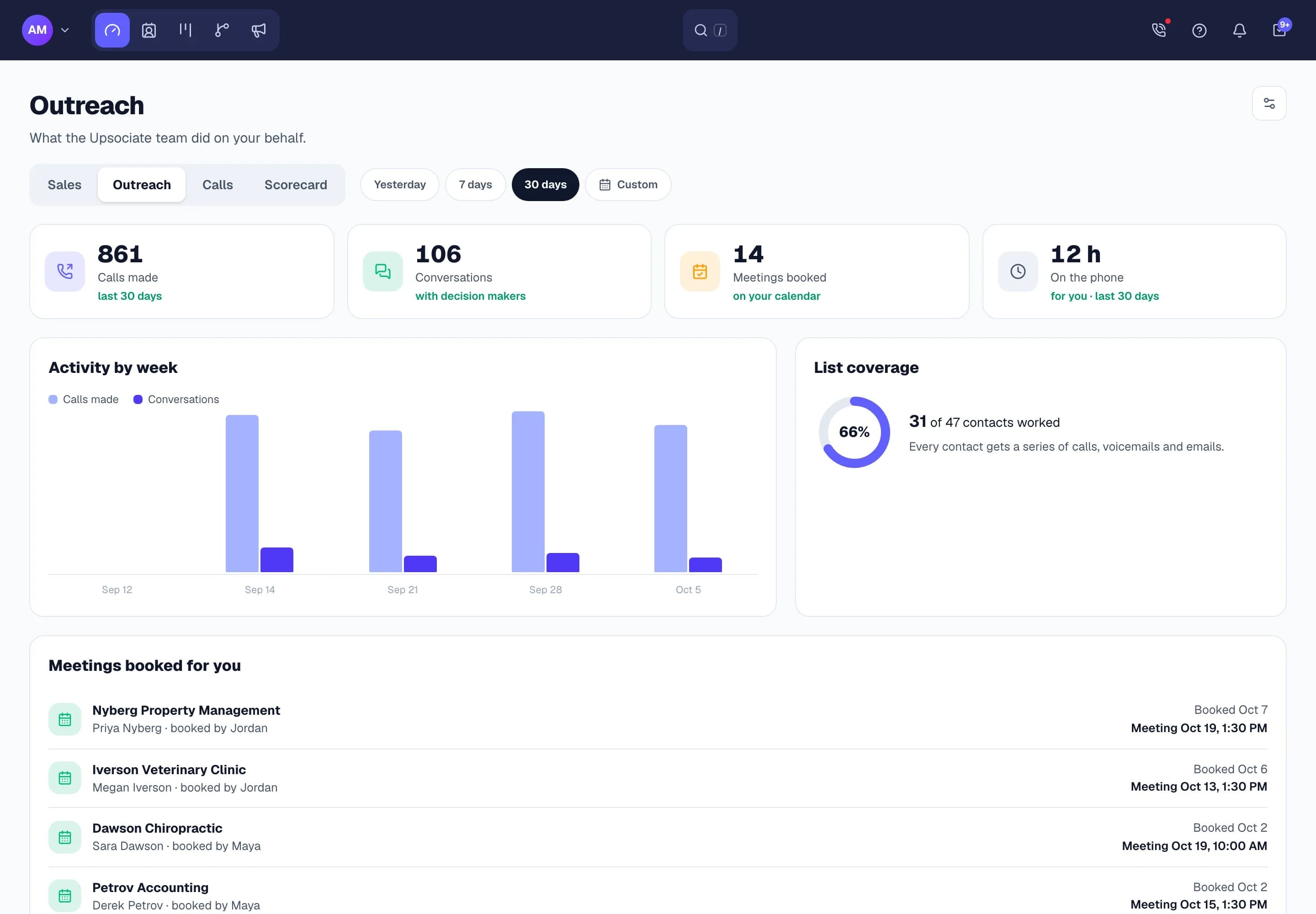Expand the AM account menu chevron
Screen dimensions: 1316x914
65,30
